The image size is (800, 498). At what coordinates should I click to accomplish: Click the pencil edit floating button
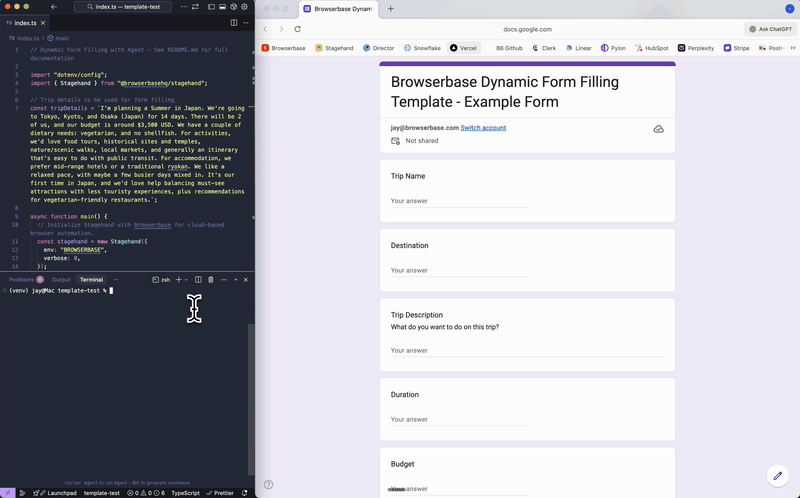click(777, 475)
